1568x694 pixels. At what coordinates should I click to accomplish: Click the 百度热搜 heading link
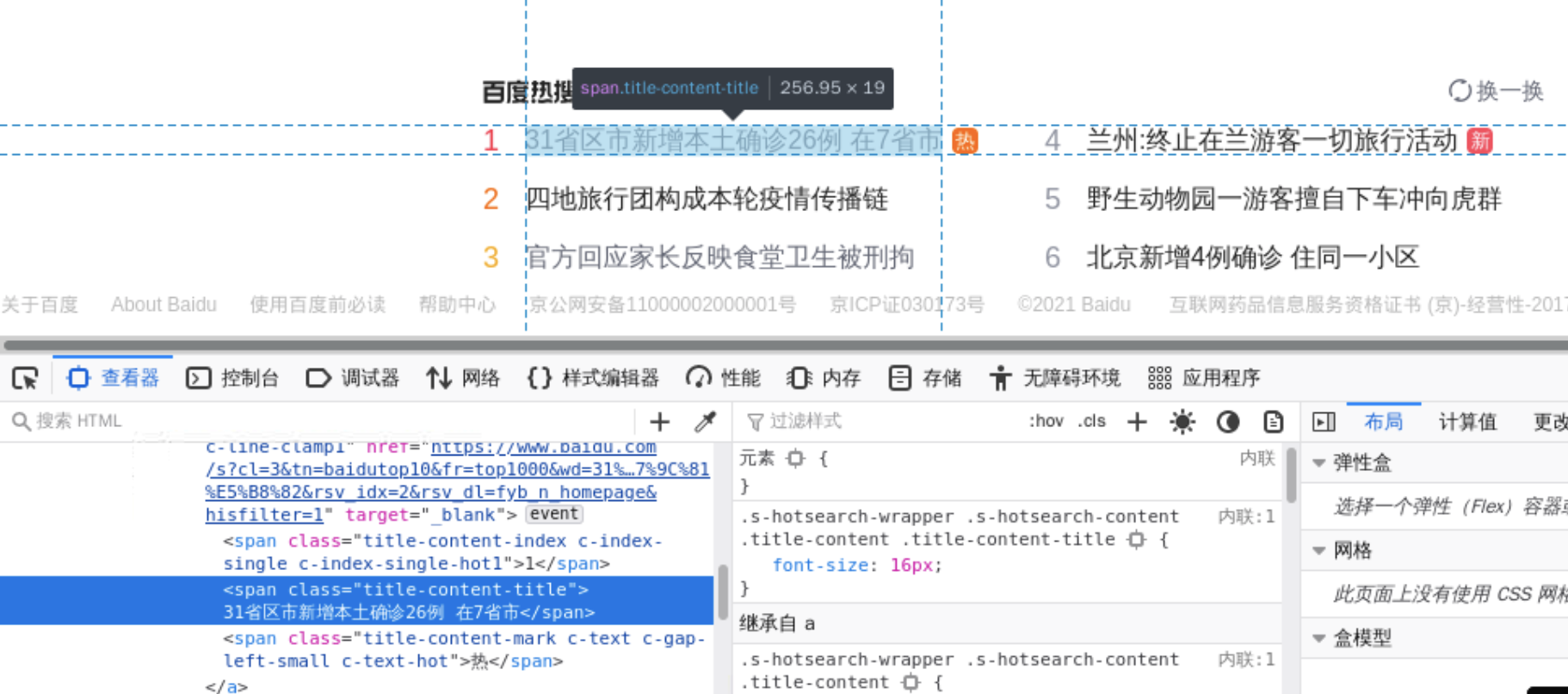(528, 91)
